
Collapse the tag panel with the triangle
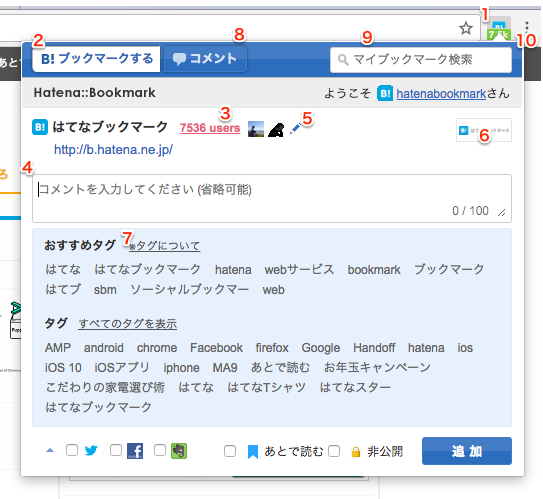tap(50, 451)
